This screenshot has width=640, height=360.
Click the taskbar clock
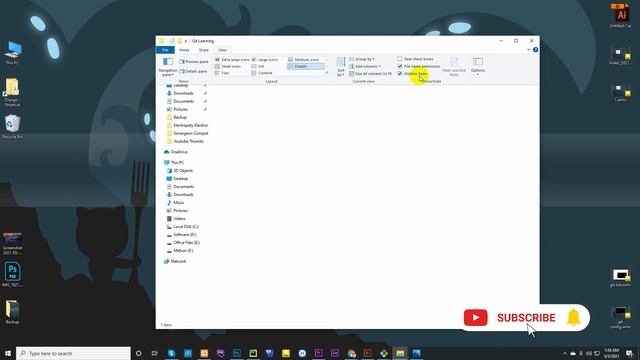(x=611, y=353)
